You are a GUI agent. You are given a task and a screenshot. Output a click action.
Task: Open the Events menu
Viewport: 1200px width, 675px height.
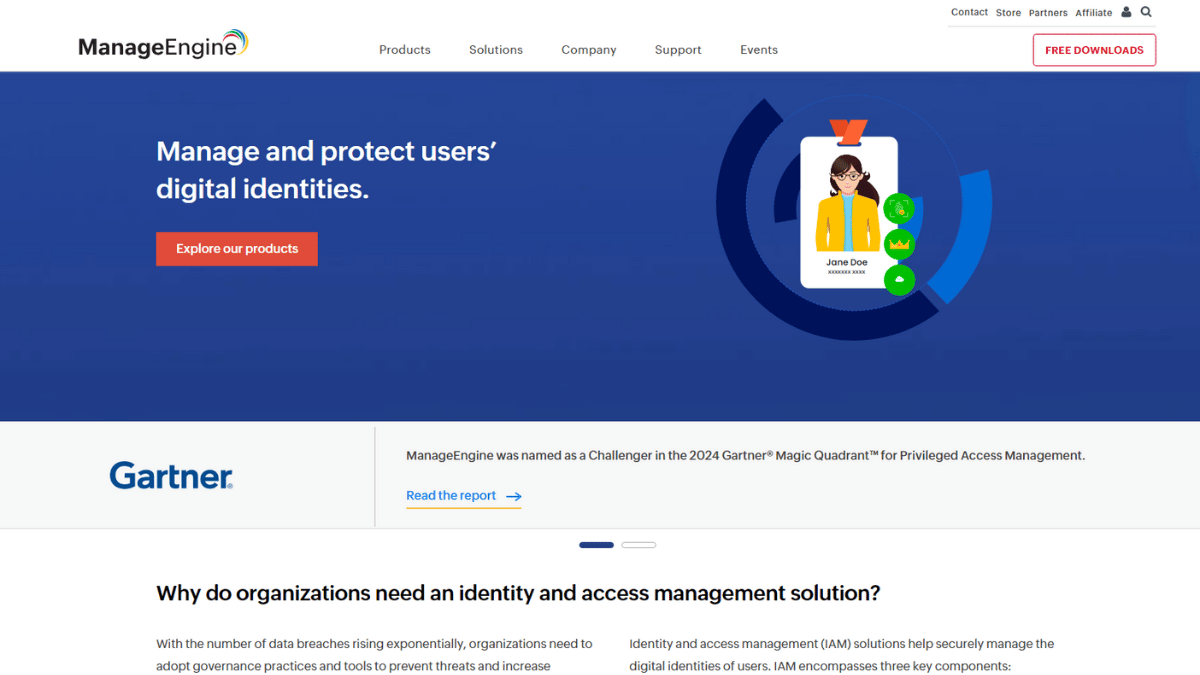(x=759, y=50)
